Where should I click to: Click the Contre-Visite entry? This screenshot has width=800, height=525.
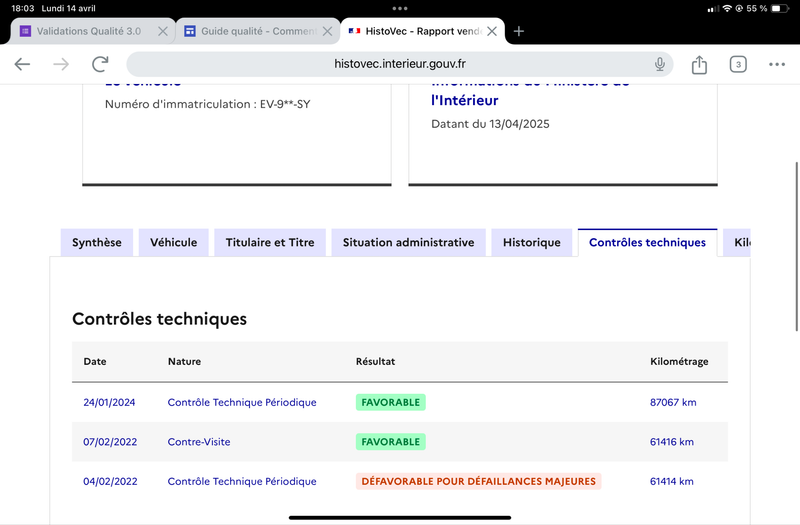coord(199,442)
